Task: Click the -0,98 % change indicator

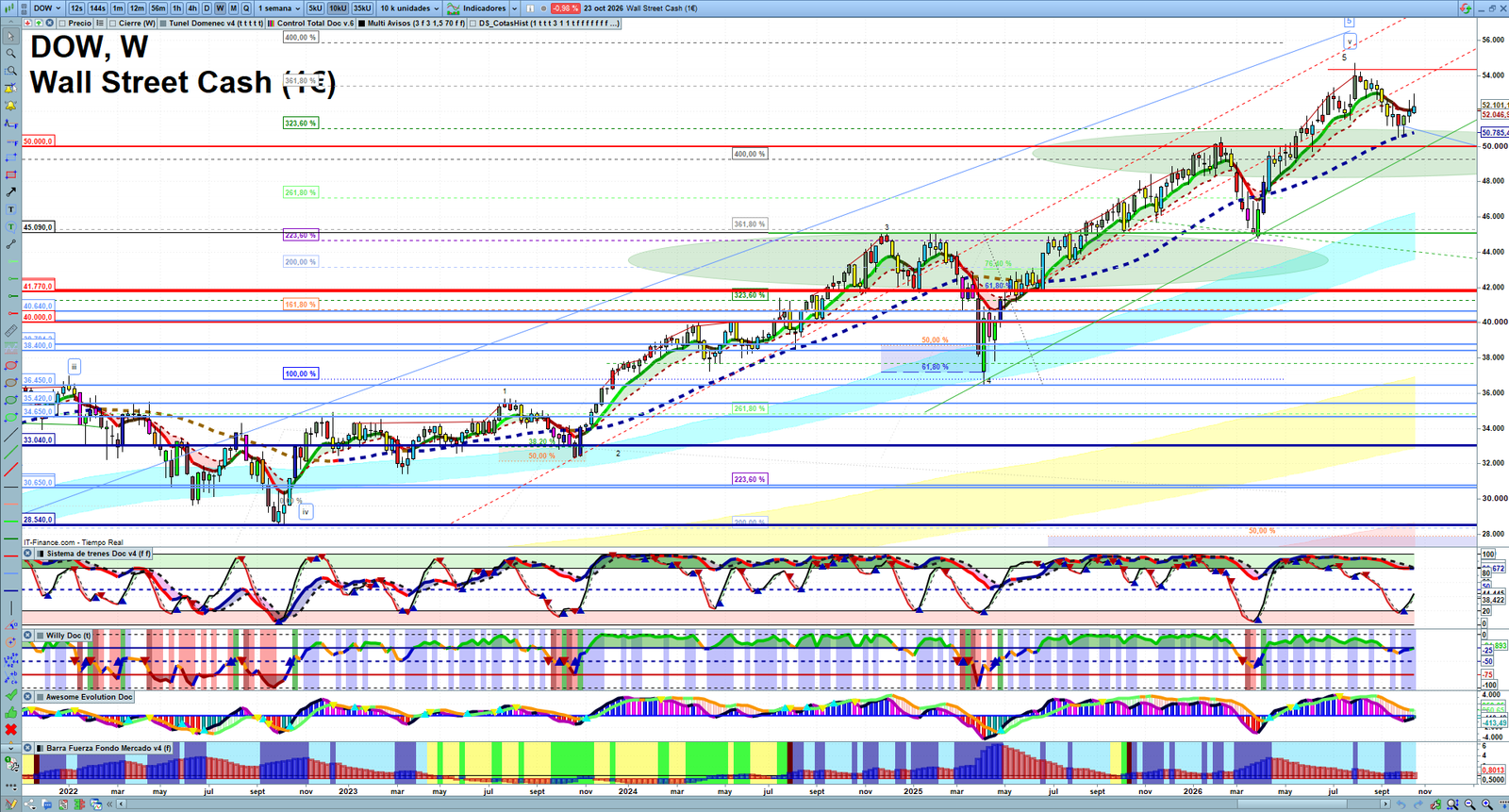Action: pos(565,8)
